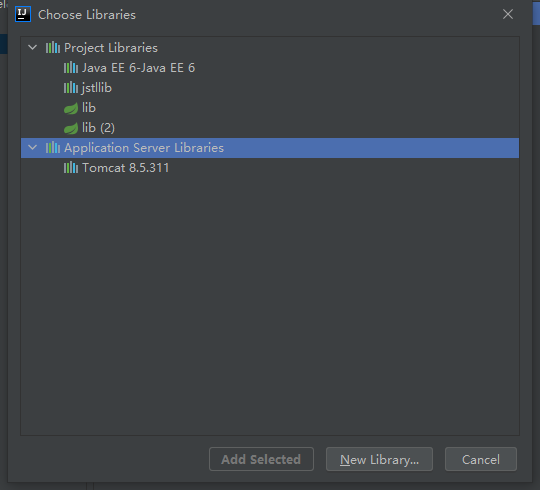Click the Tomcat 8.5.311 library icon
Screen dimensions: 540x490
click(71, 168)
